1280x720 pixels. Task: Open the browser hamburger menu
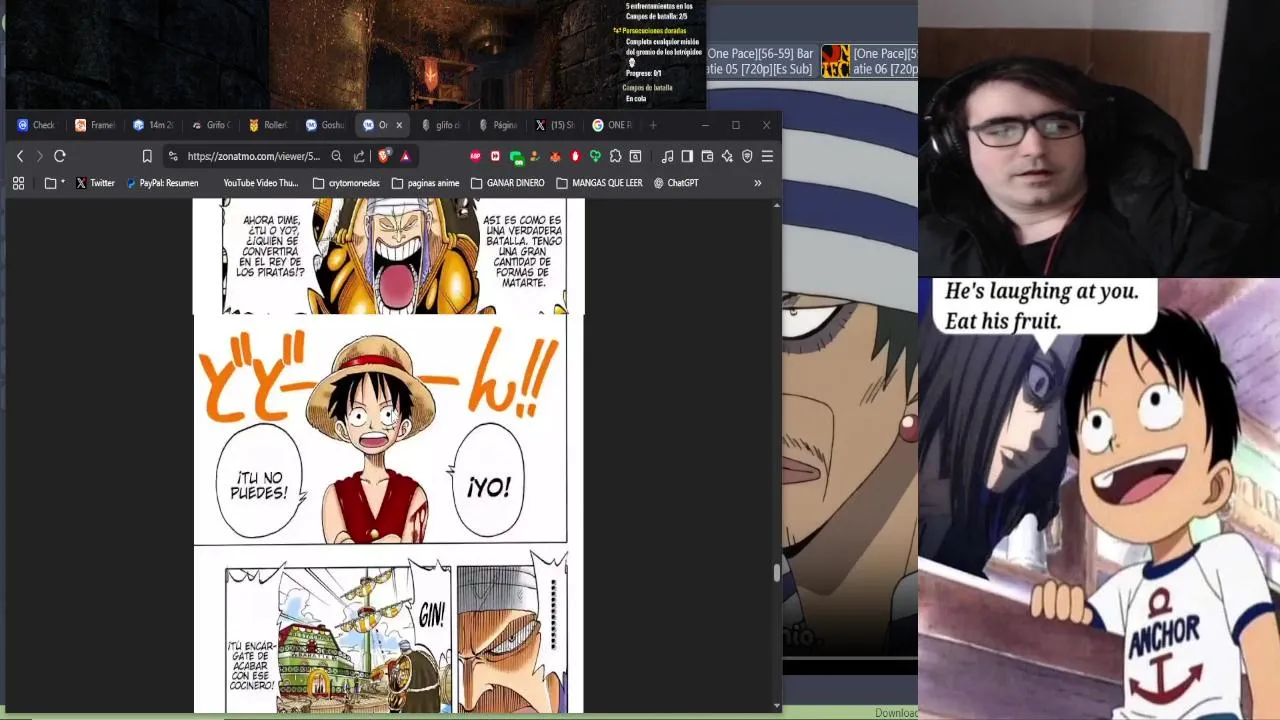coord(767,156)
